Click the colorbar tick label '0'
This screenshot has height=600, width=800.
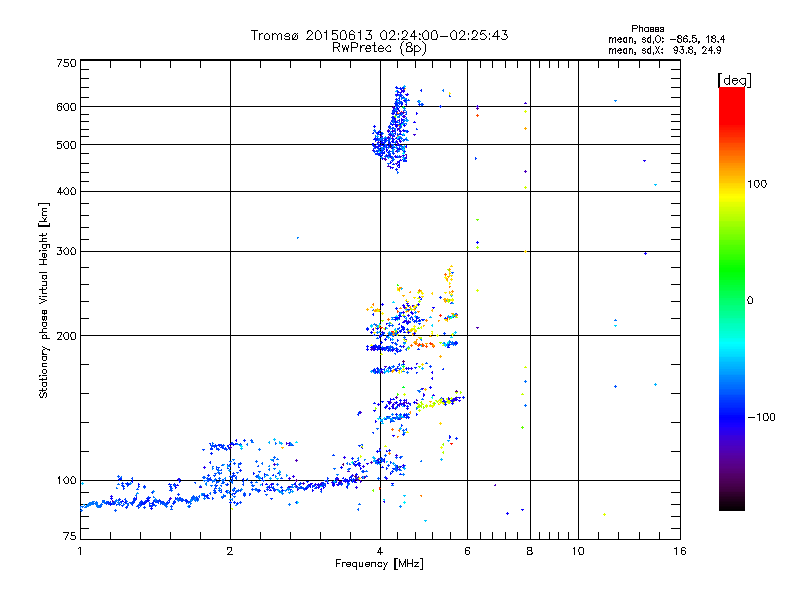click(749, 301)
